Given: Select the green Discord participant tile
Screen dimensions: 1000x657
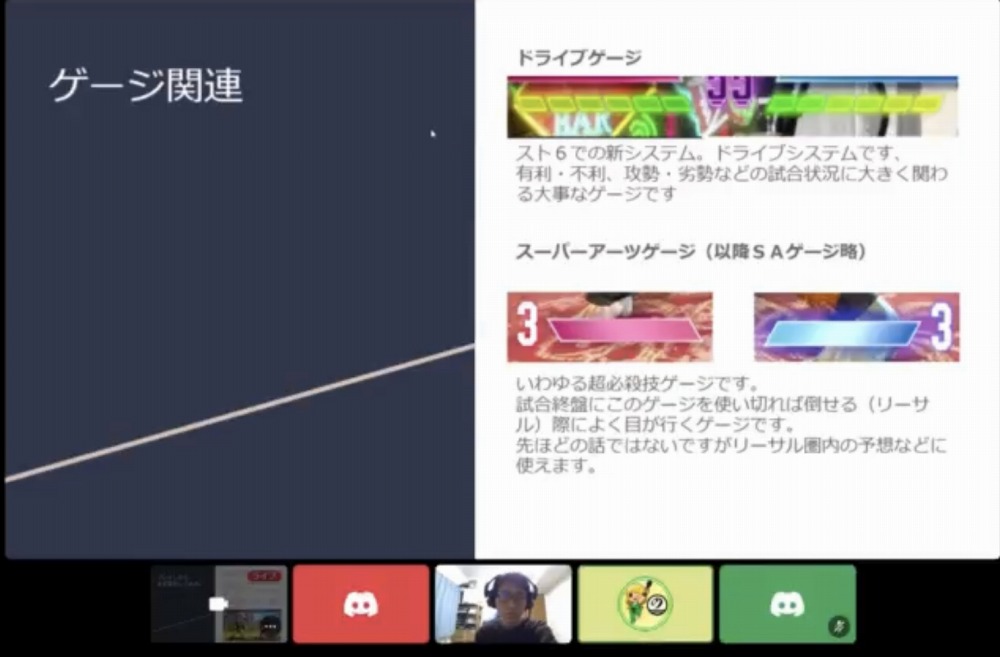Looking at the screenshot, I should pos(788,604).
